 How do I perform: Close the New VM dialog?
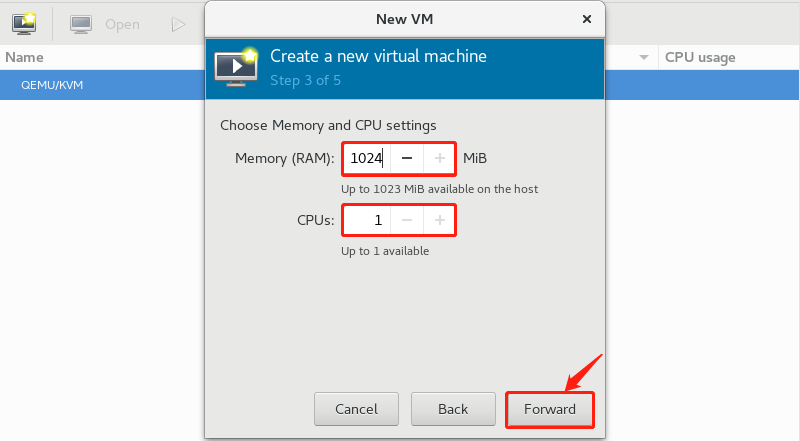tap(586, 18)
